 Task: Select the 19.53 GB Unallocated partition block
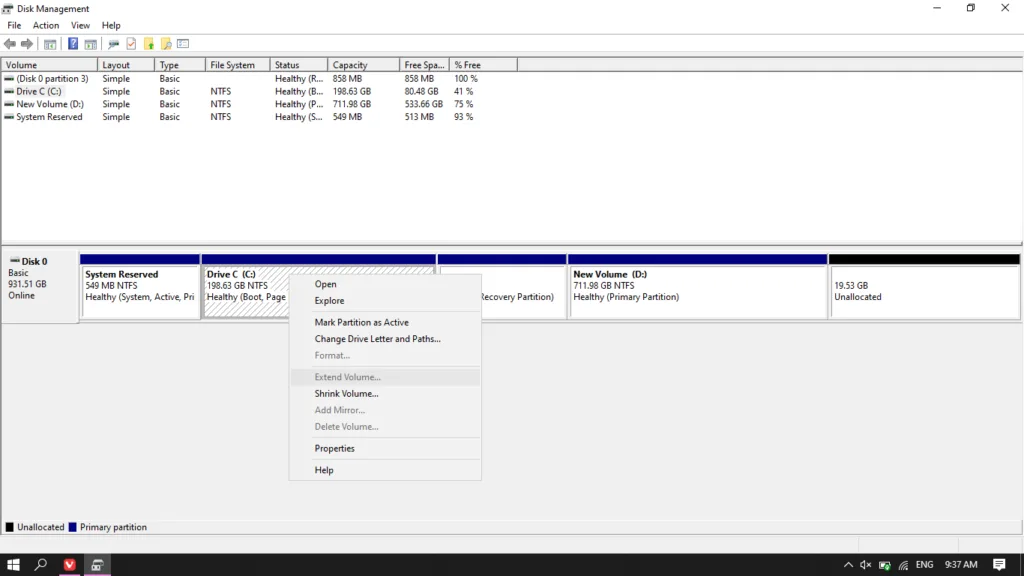point(923,291)
